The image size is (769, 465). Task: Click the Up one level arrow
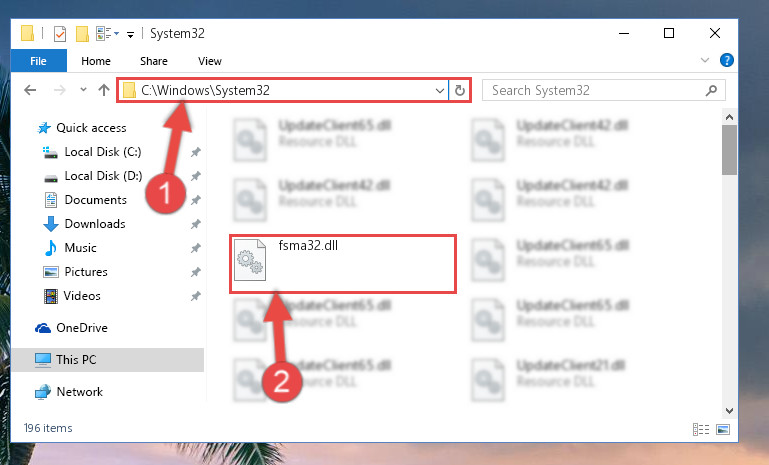click(x=103, y=90)
